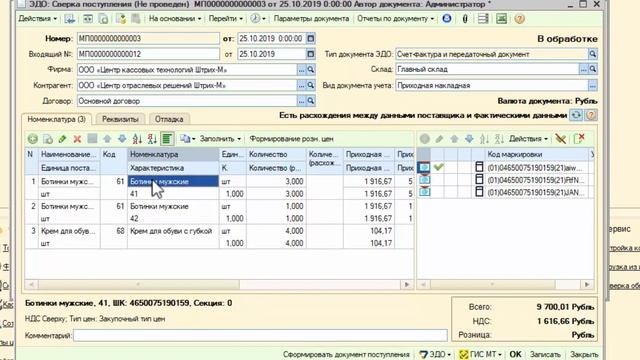
Task: Click the document icon in the (21)aiw marking code row
Action: 479,167
